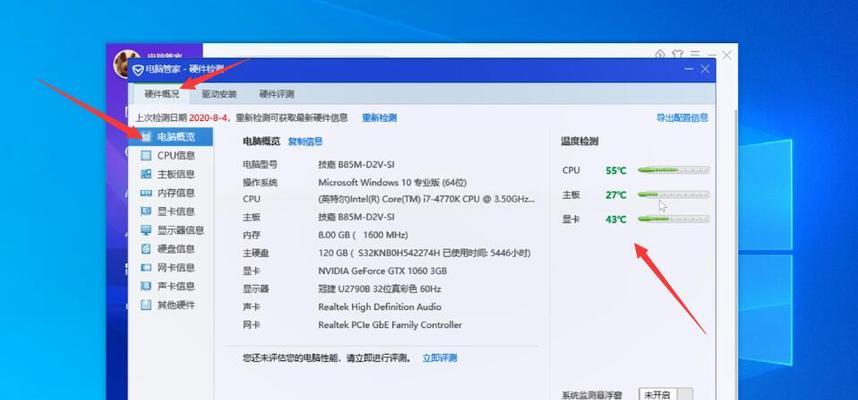858x400 pixels.
Task: Open the 电脑概览 sidebar item
Action: (170, 137)
